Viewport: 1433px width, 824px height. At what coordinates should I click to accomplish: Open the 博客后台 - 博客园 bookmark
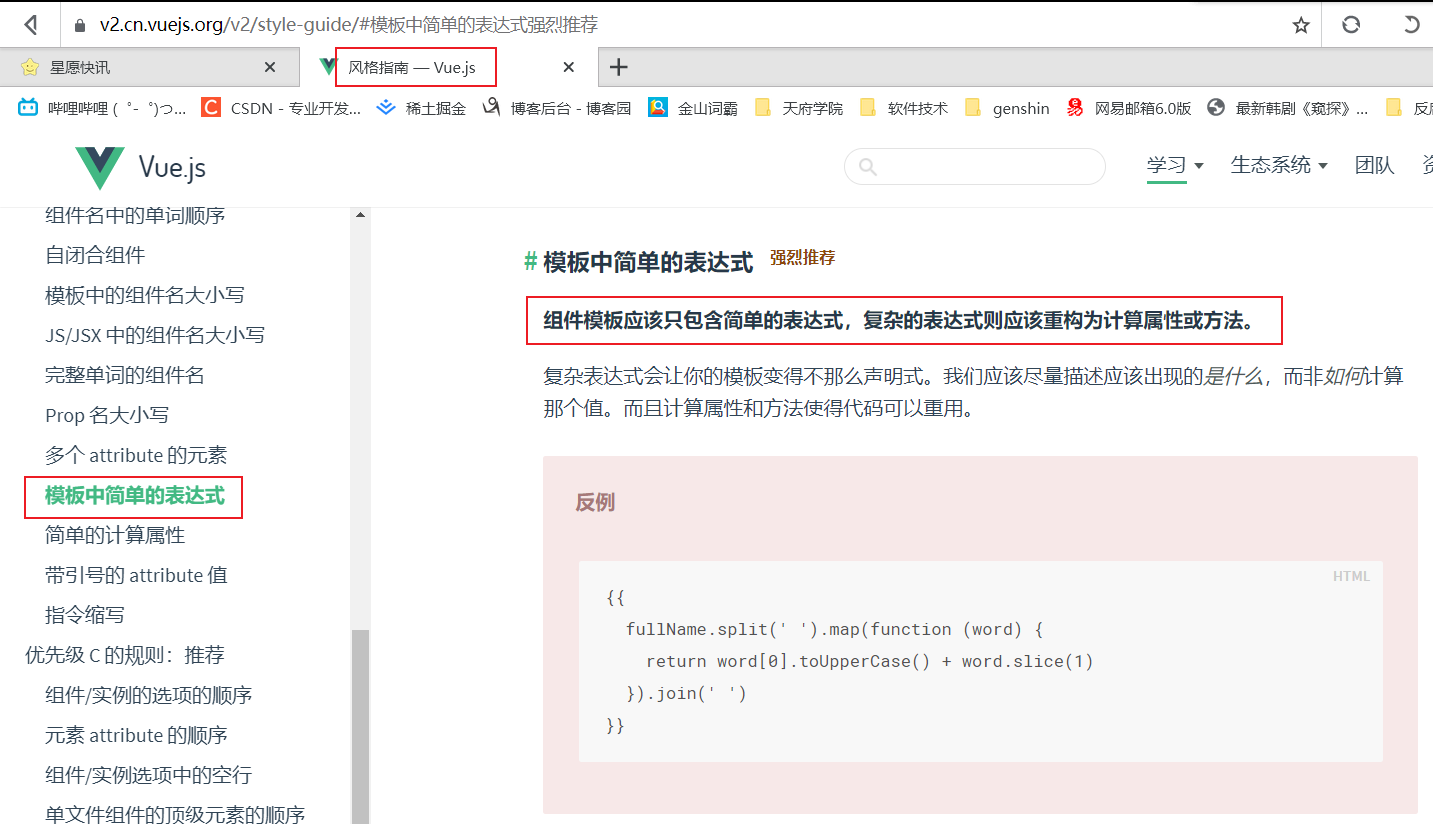pos(556,108)
